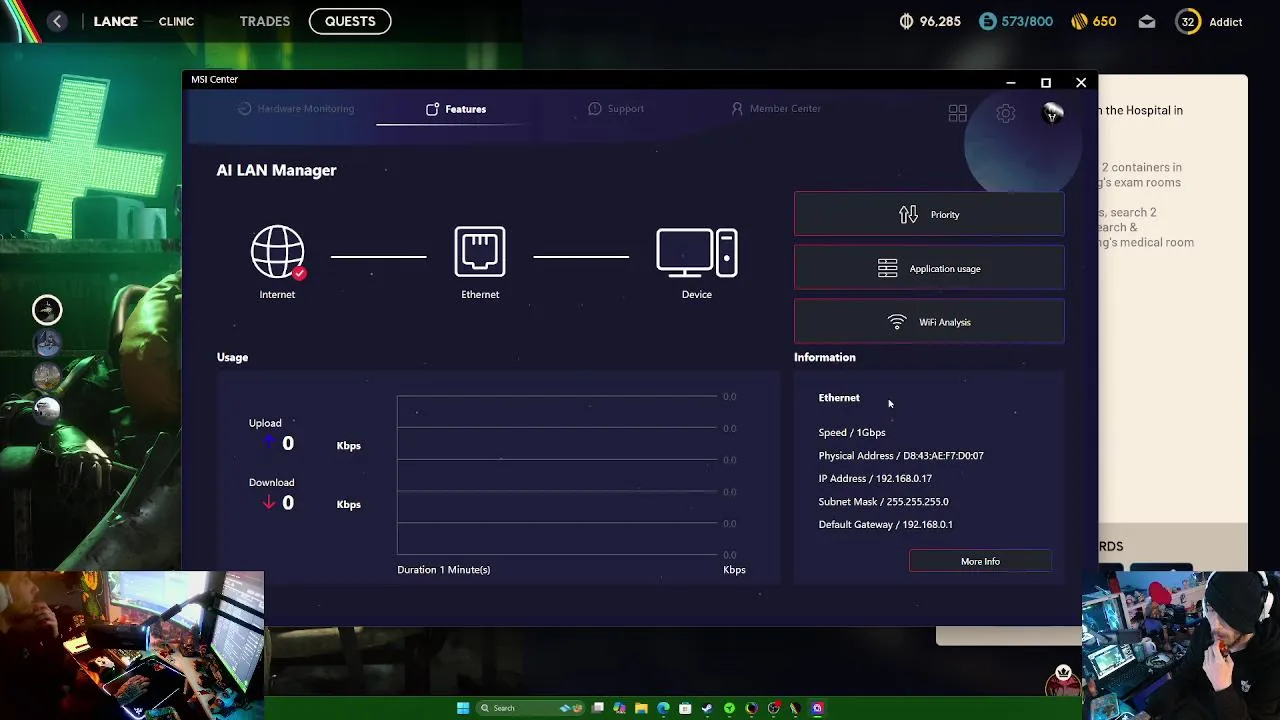Switch to the Hardware Monitoring tab
Viewport: 1280px width, 720px height.
(x=296, y=108)
